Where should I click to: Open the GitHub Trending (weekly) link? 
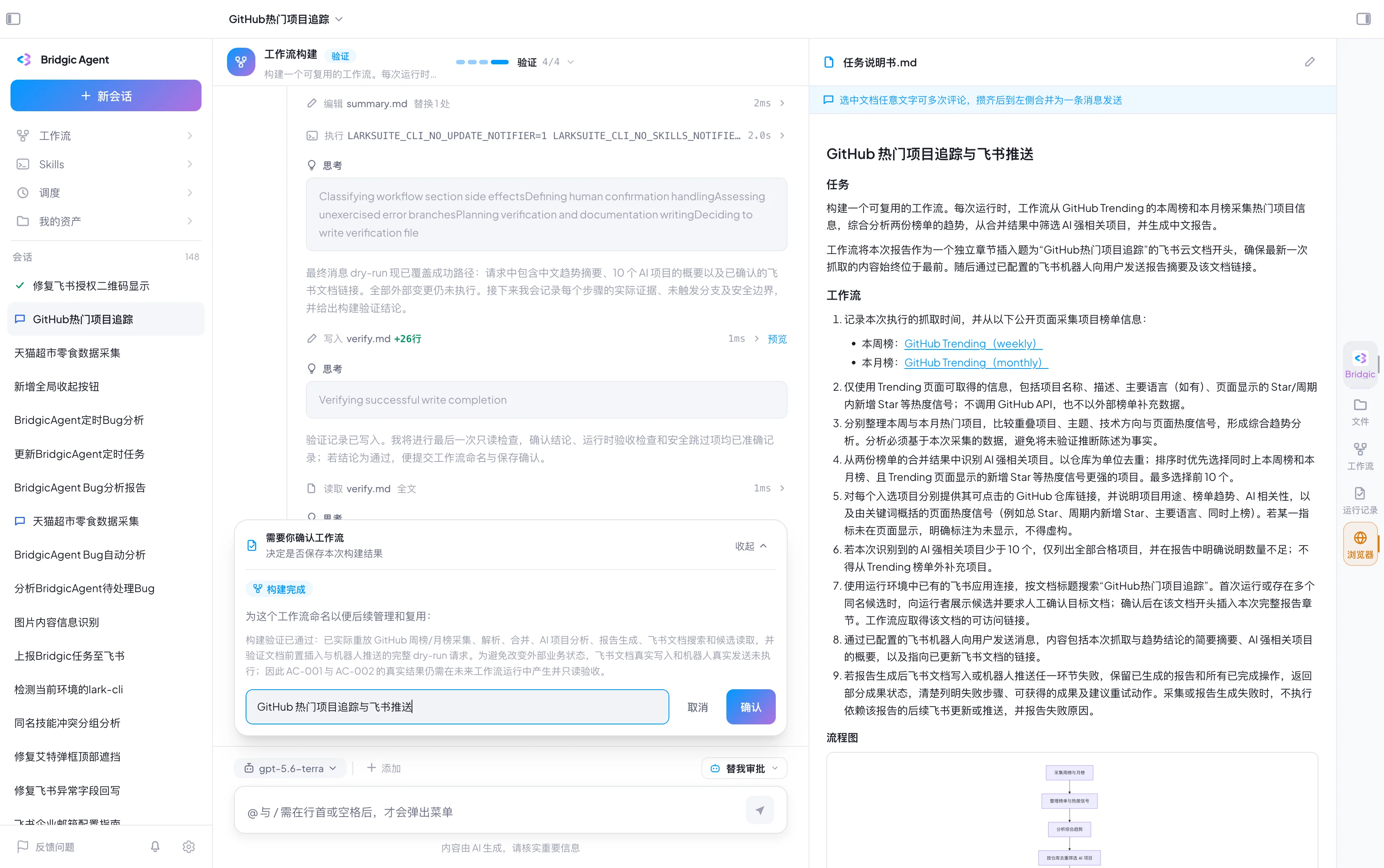pyautogui.click(x=973, y=343)
